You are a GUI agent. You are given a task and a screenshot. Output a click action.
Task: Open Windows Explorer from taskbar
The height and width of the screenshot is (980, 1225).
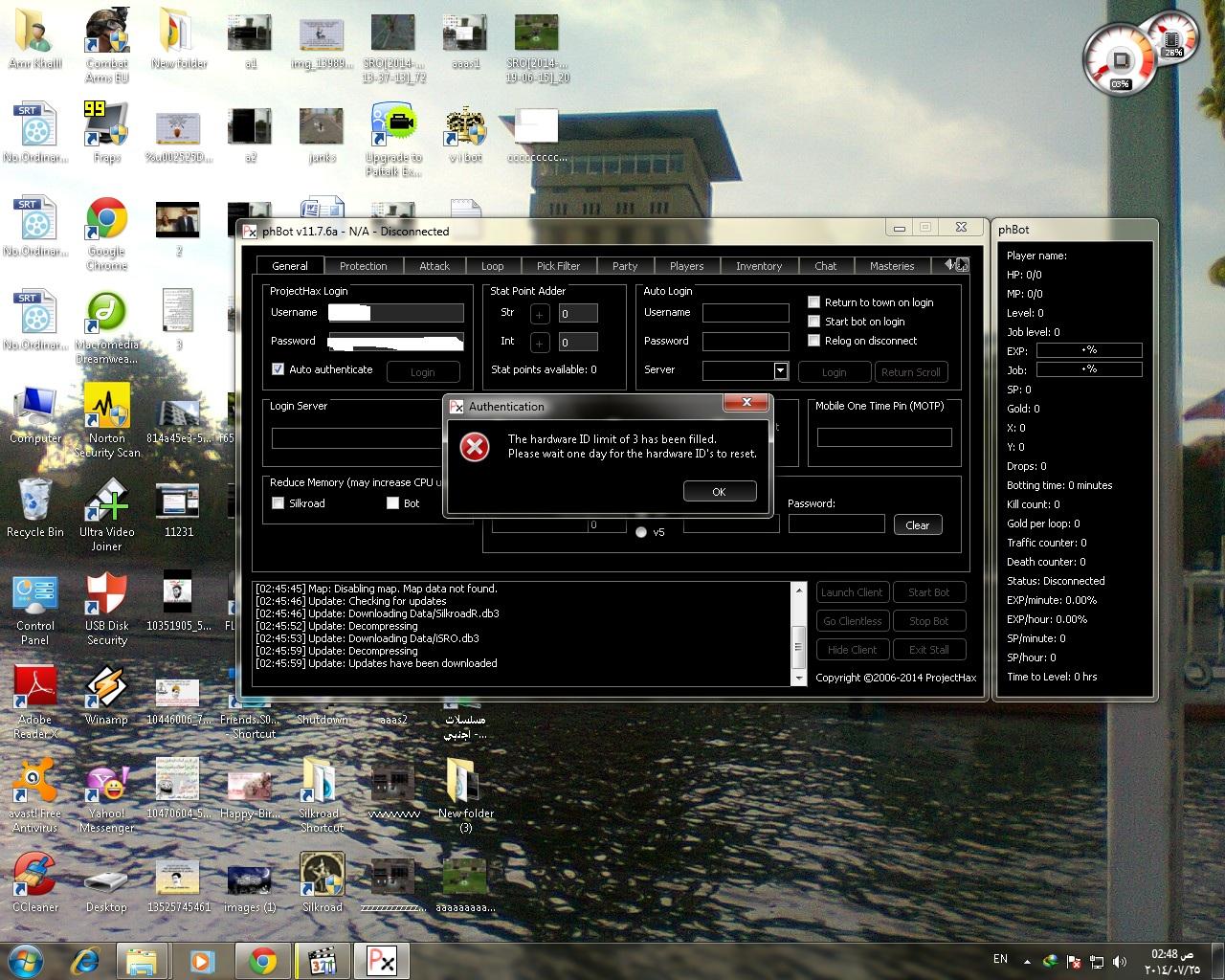pos(142,960)
